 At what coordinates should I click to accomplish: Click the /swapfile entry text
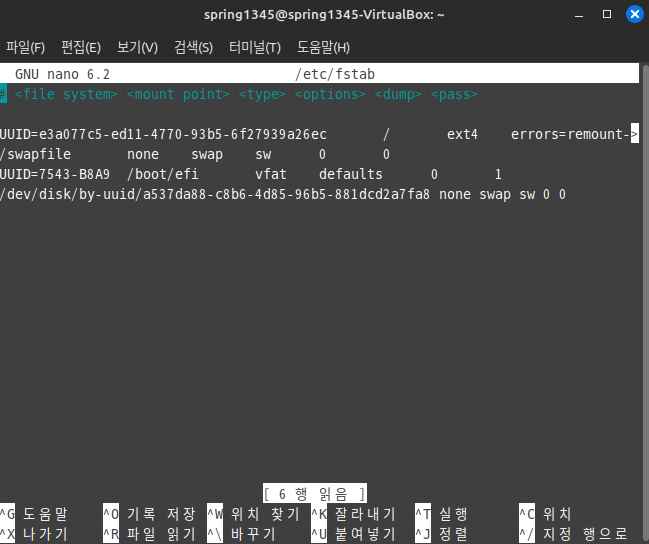36,154
